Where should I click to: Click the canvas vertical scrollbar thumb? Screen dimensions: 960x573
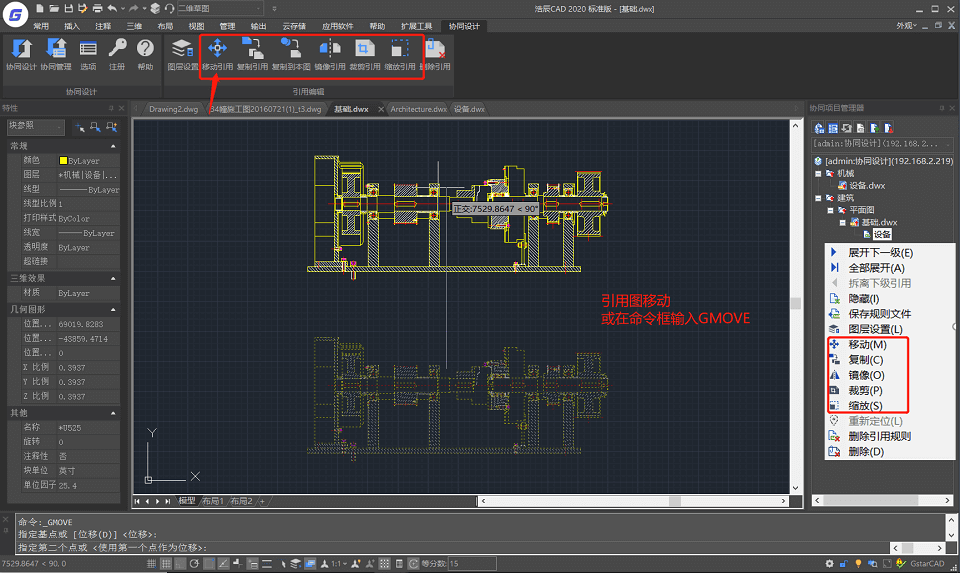tap(795, 304)
